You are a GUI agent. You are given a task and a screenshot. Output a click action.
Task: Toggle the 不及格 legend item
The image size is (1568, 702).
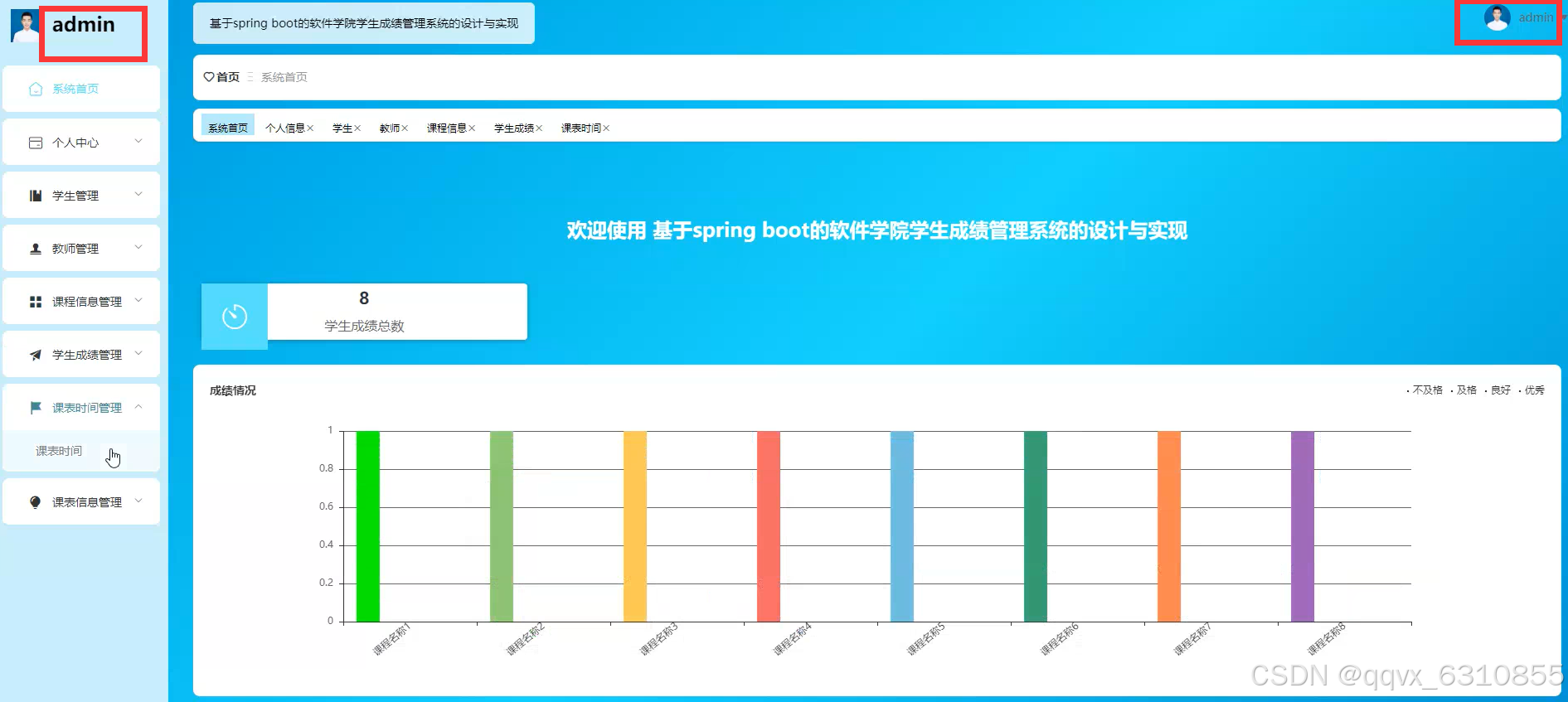[1425, 390]
